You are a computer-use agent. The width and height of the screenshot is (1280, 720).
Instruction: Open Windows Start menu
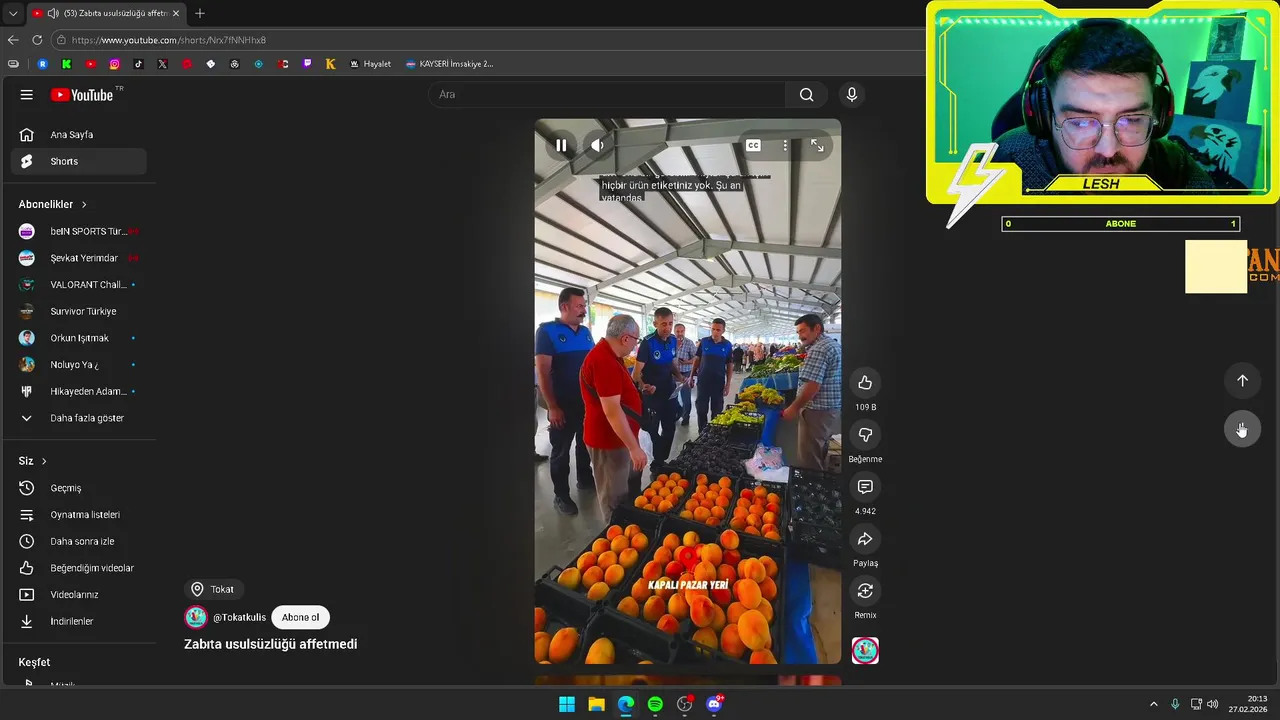point(567,704)
